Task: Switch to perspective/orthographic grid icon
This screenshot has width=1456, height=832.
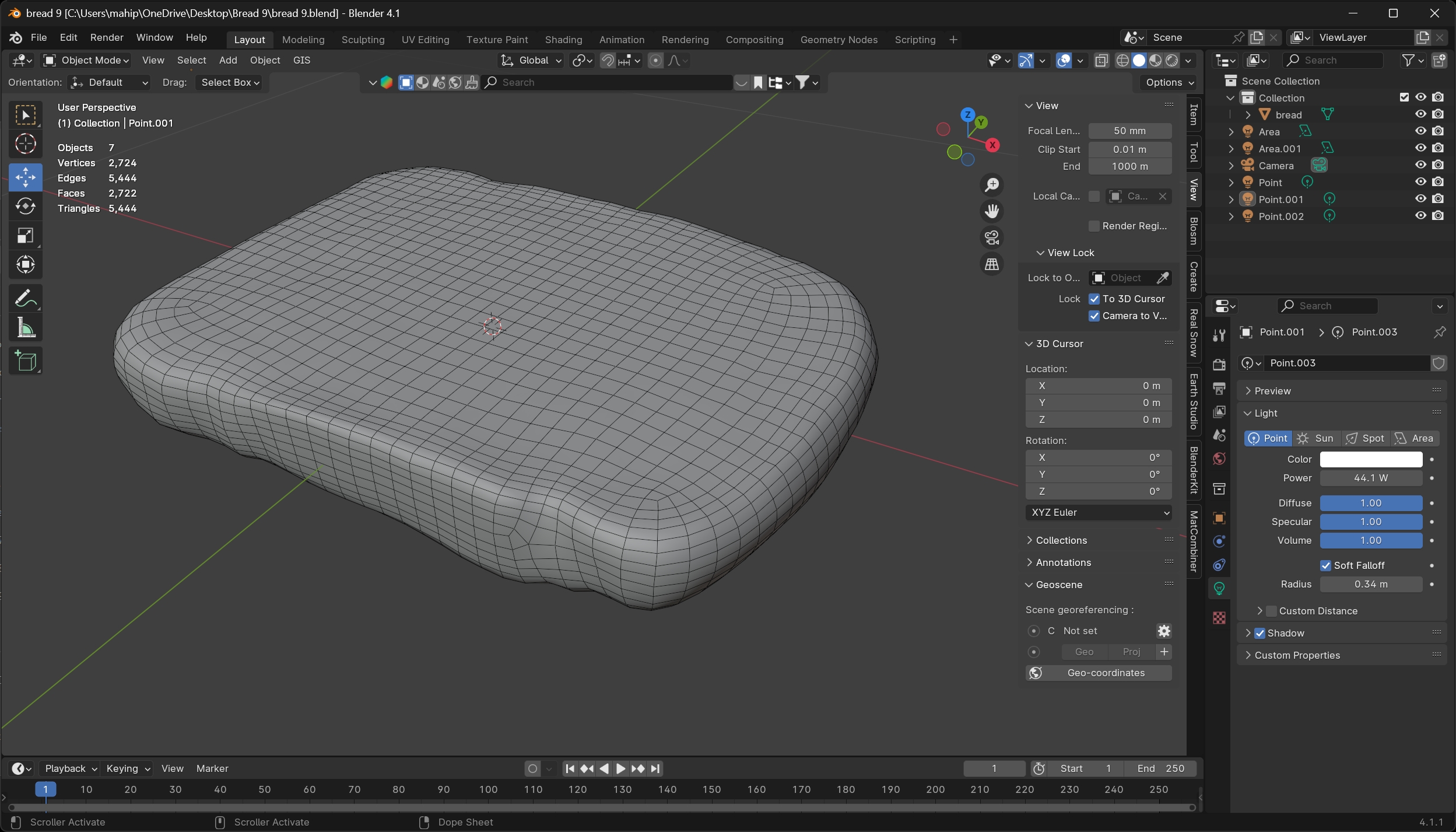Action: coord(991,264)
